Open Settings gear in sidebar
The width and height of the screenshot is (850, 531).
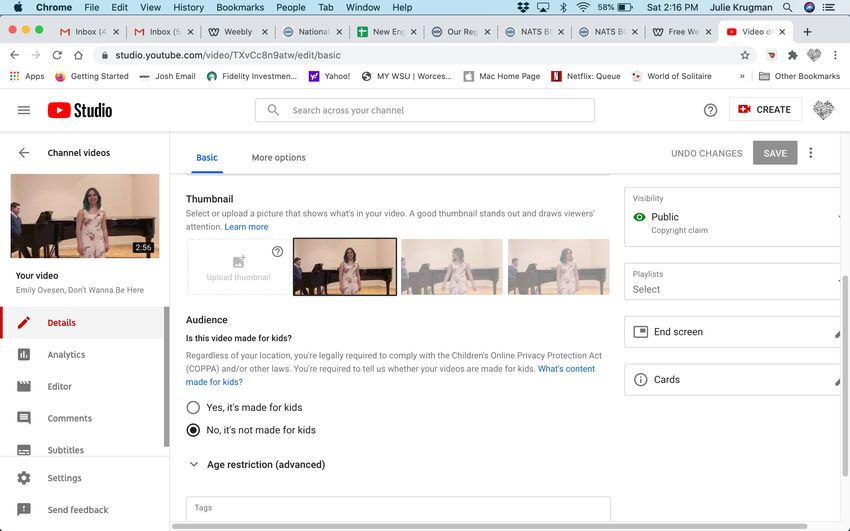(x=24, y=478)
